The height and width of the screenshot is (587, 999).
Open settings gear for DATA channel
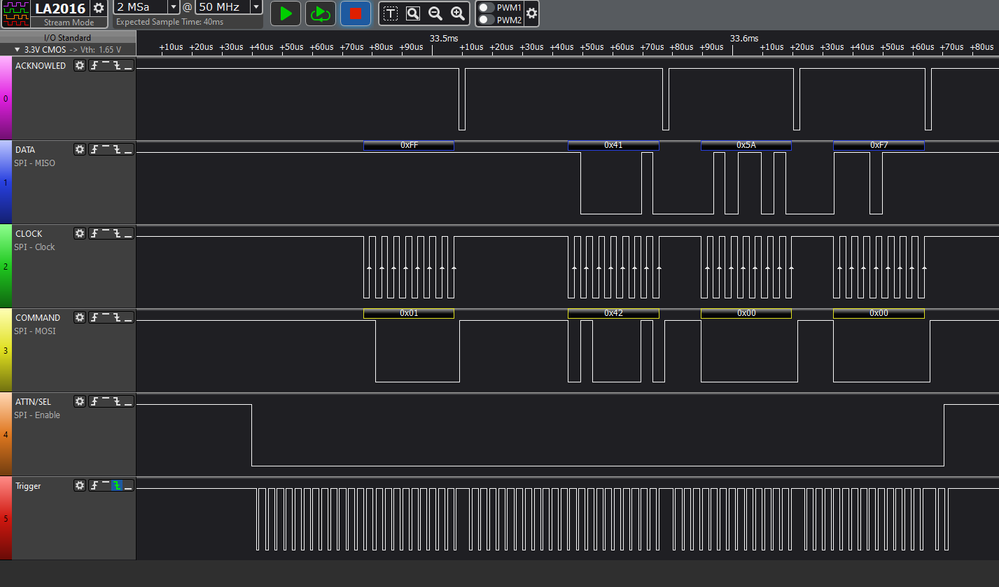click(79, 149)
